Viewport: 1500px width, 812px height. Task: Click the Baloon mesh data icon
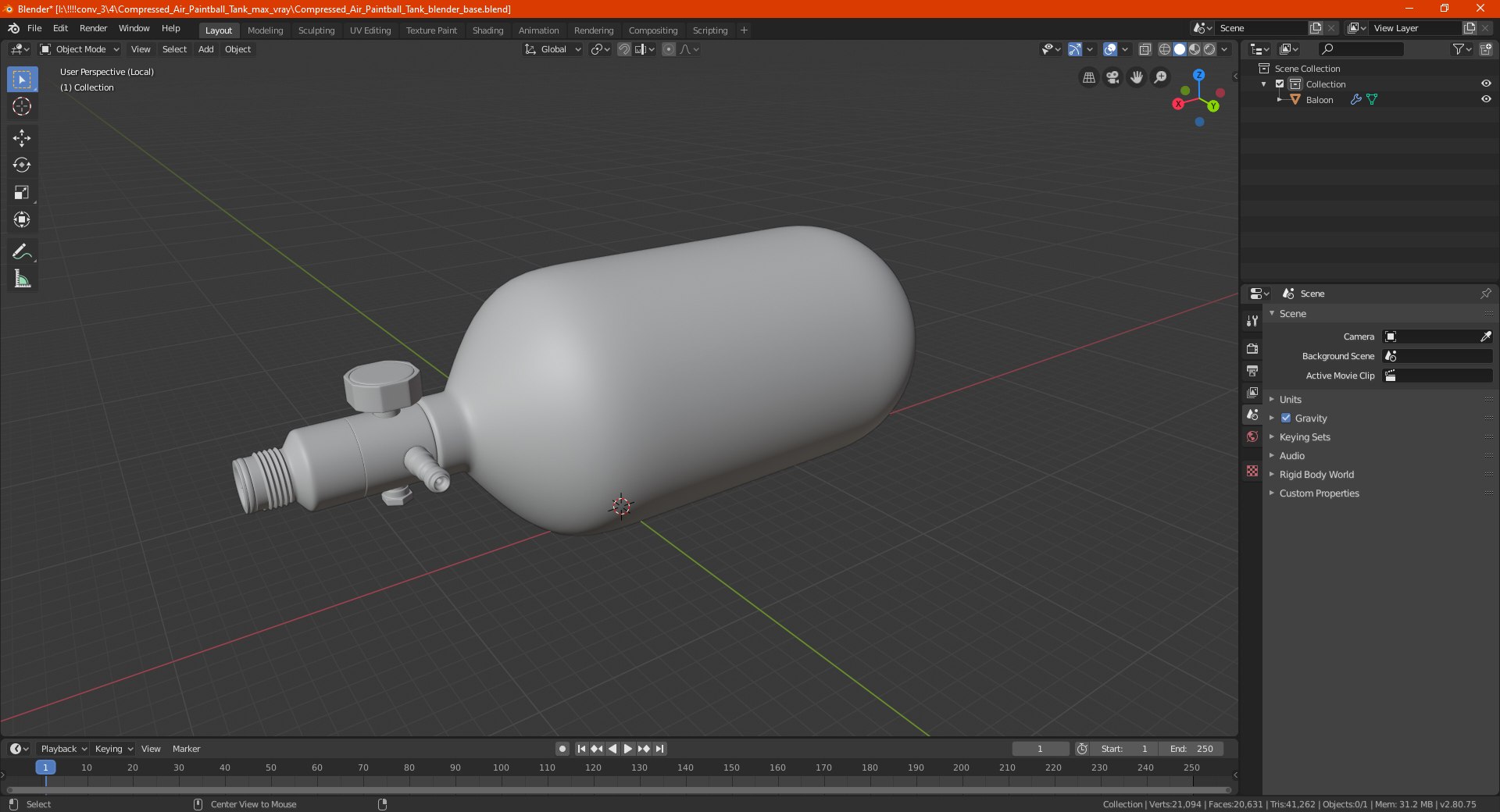pyautogui.click(x=1372, y=99)
